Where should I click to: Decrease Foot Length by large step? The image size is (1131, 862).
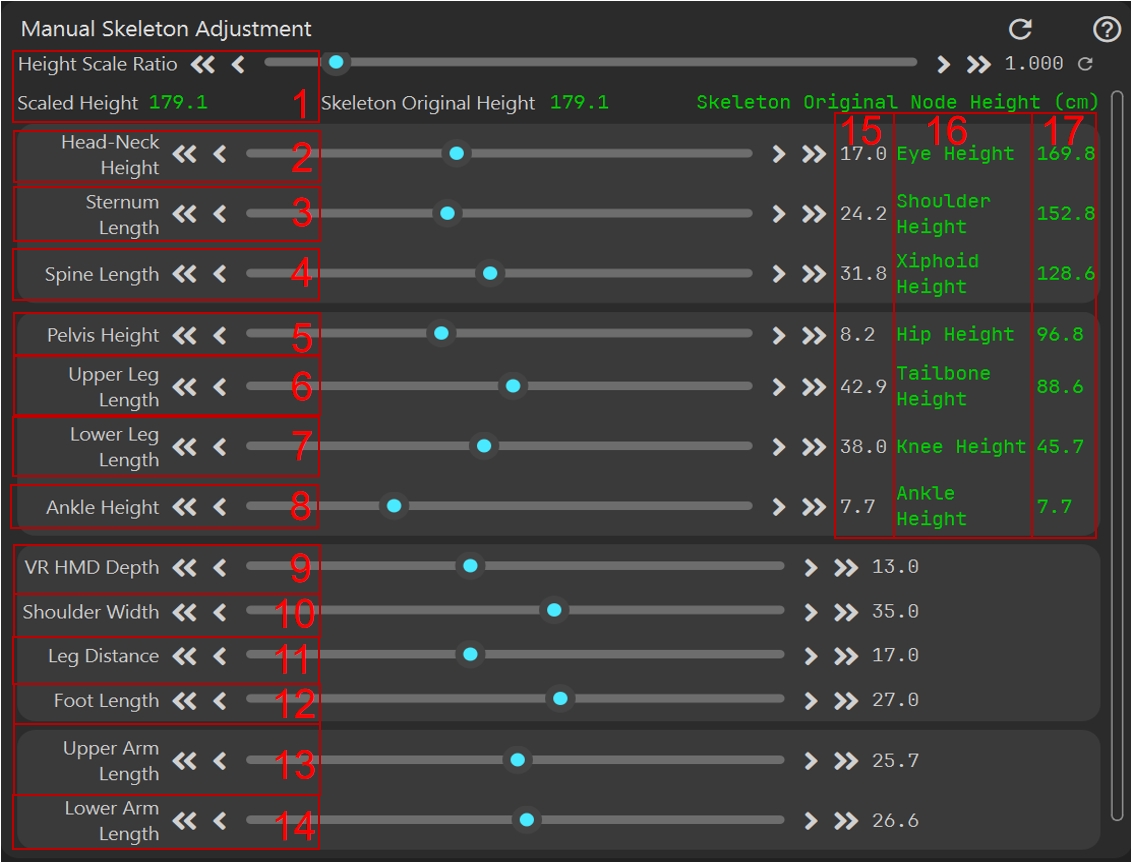(x=185, y=700)
